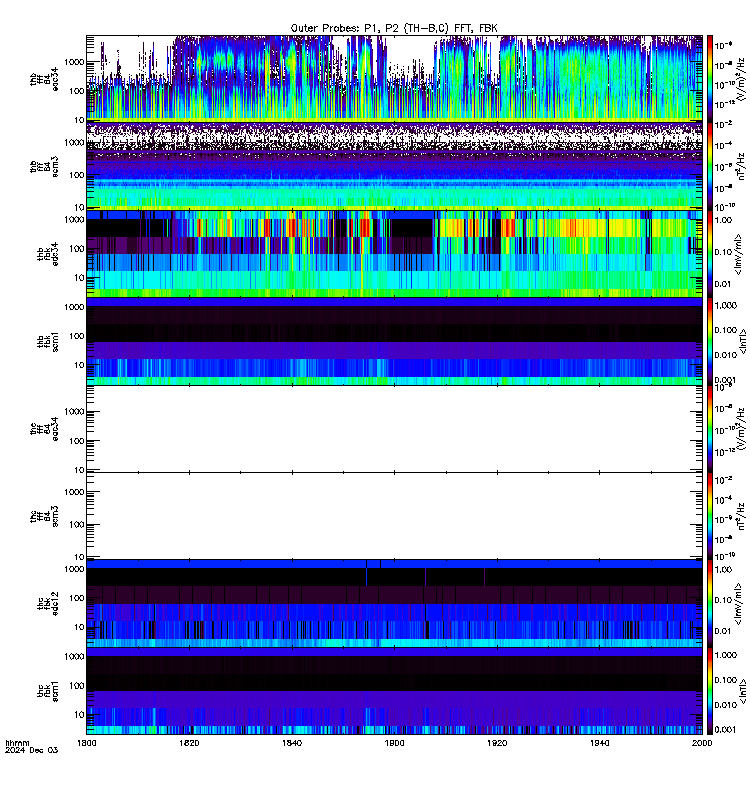Click the 10 frequency tick of thb fbk edc34 panel
Viewport: 750px width, 800px height.
coord(80,278)
